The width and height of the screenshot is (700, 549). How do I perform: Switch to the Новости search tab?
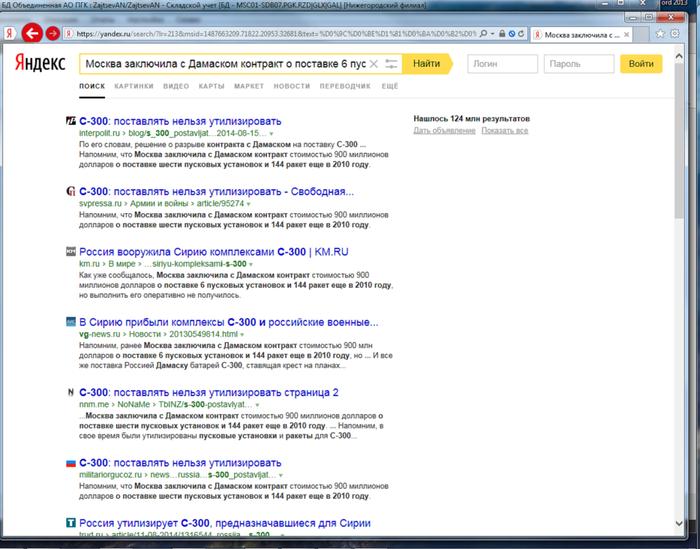pos(291,87)
